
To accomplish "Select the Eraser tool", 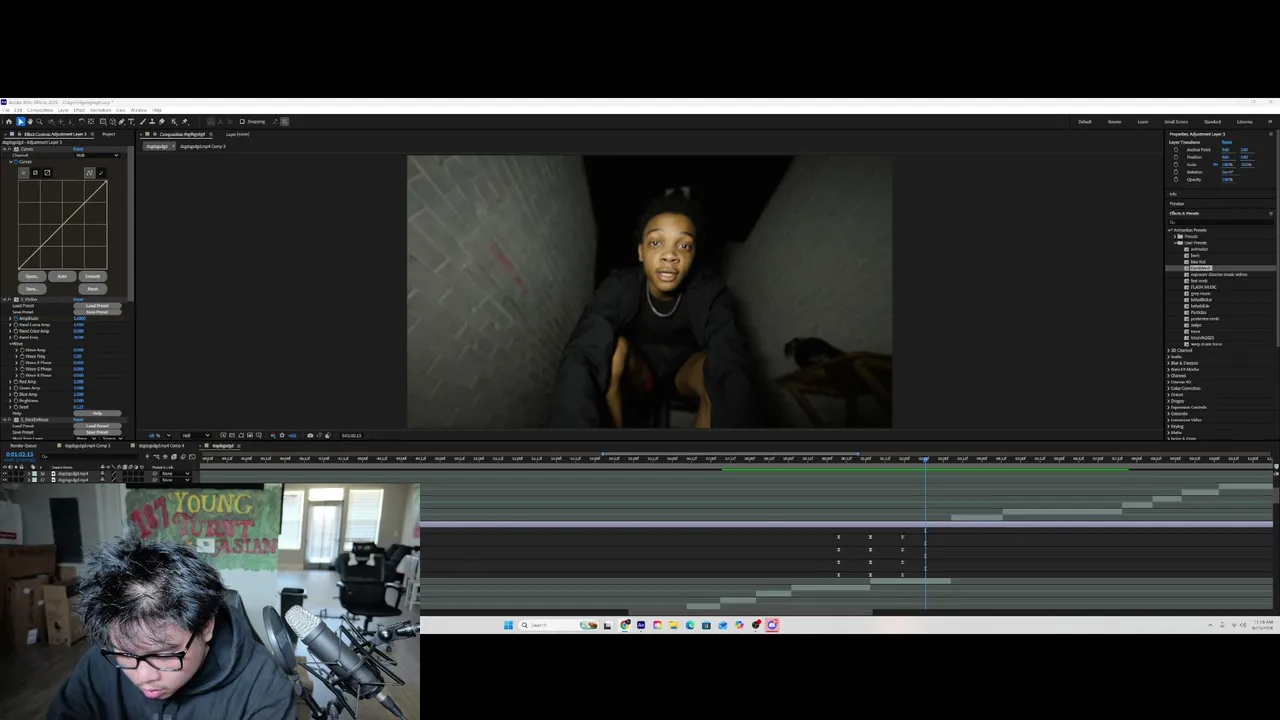I will 161,122.
